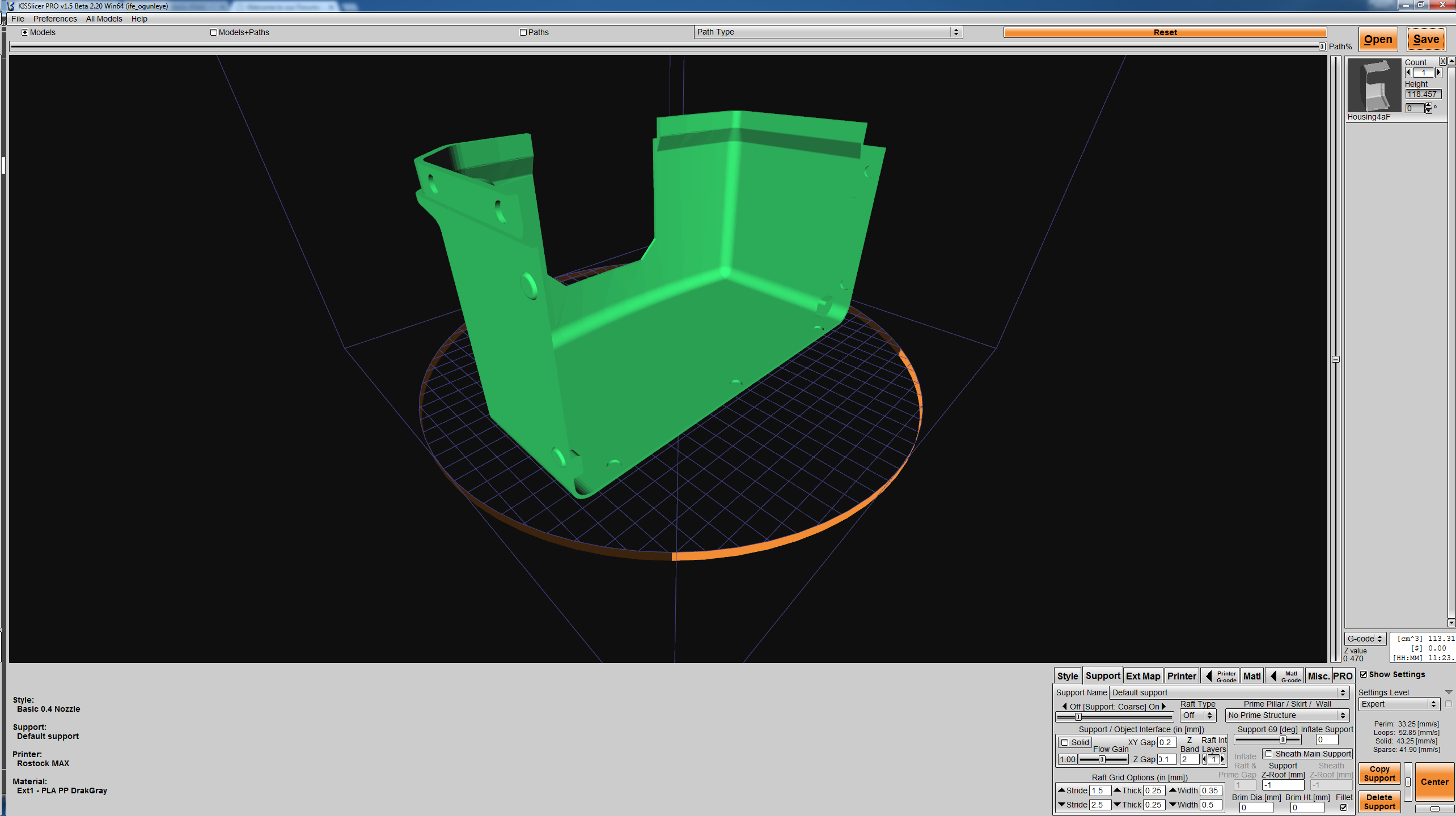Image resolution: width=1456 pixels, height=816 pixels.
Task: Increase model Count with right arrow
Action: (1438, 73)
